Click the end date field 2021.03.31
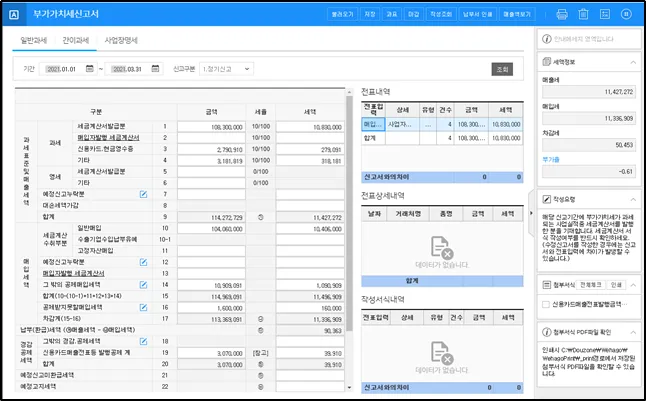The height and width of the screenshot is (401, 646). pos(134,69)
